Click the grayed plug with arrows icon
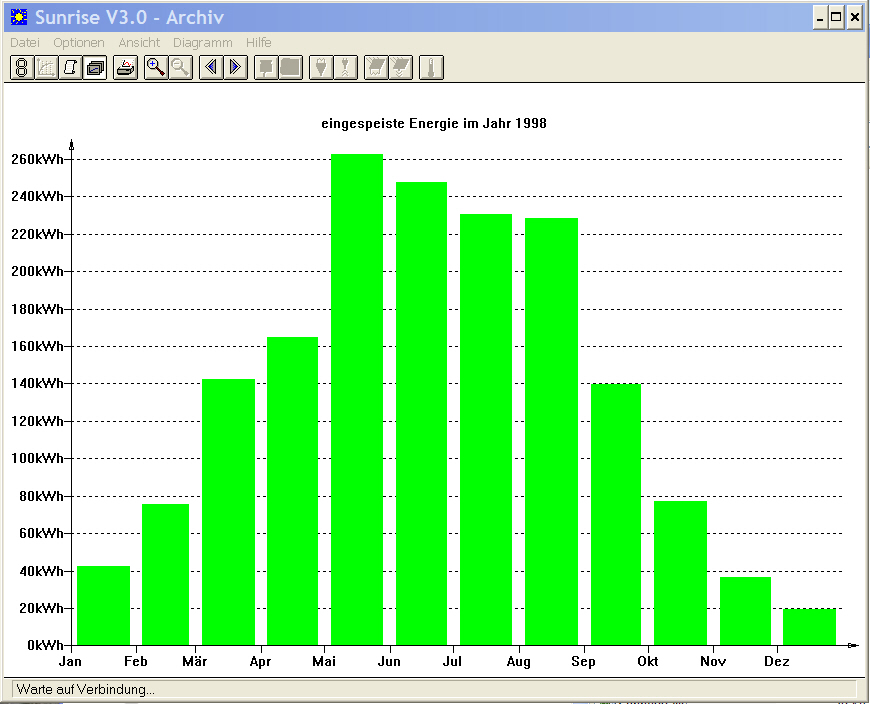 coord(345,68)
